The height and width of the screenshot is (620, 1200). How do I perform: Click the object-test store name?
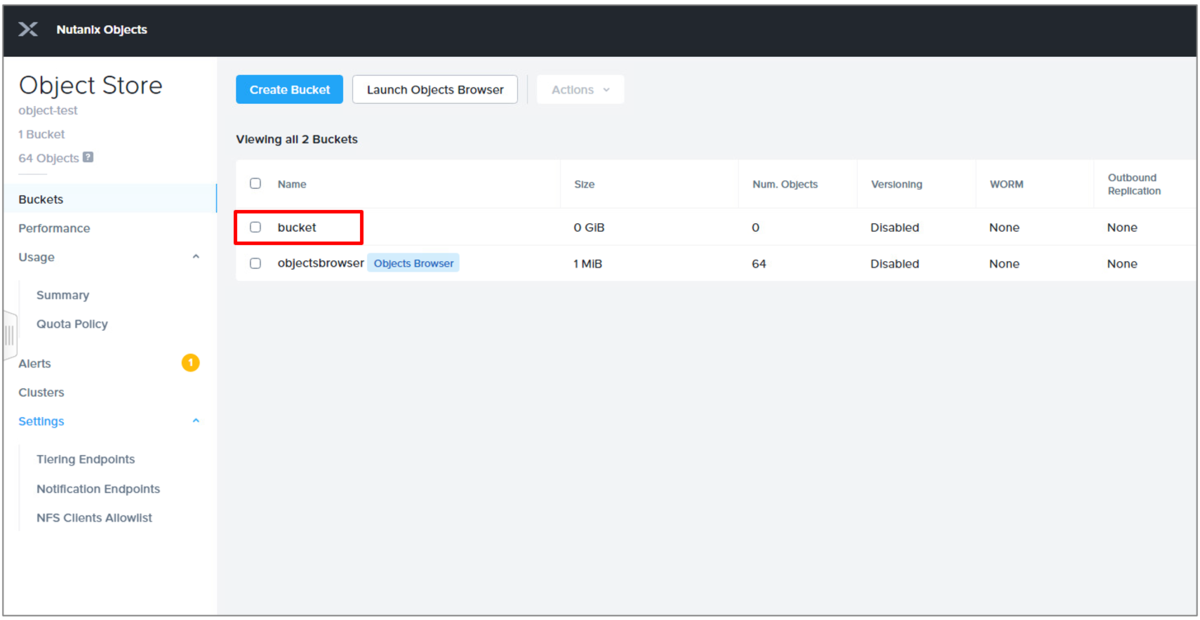tap(48, 110)
